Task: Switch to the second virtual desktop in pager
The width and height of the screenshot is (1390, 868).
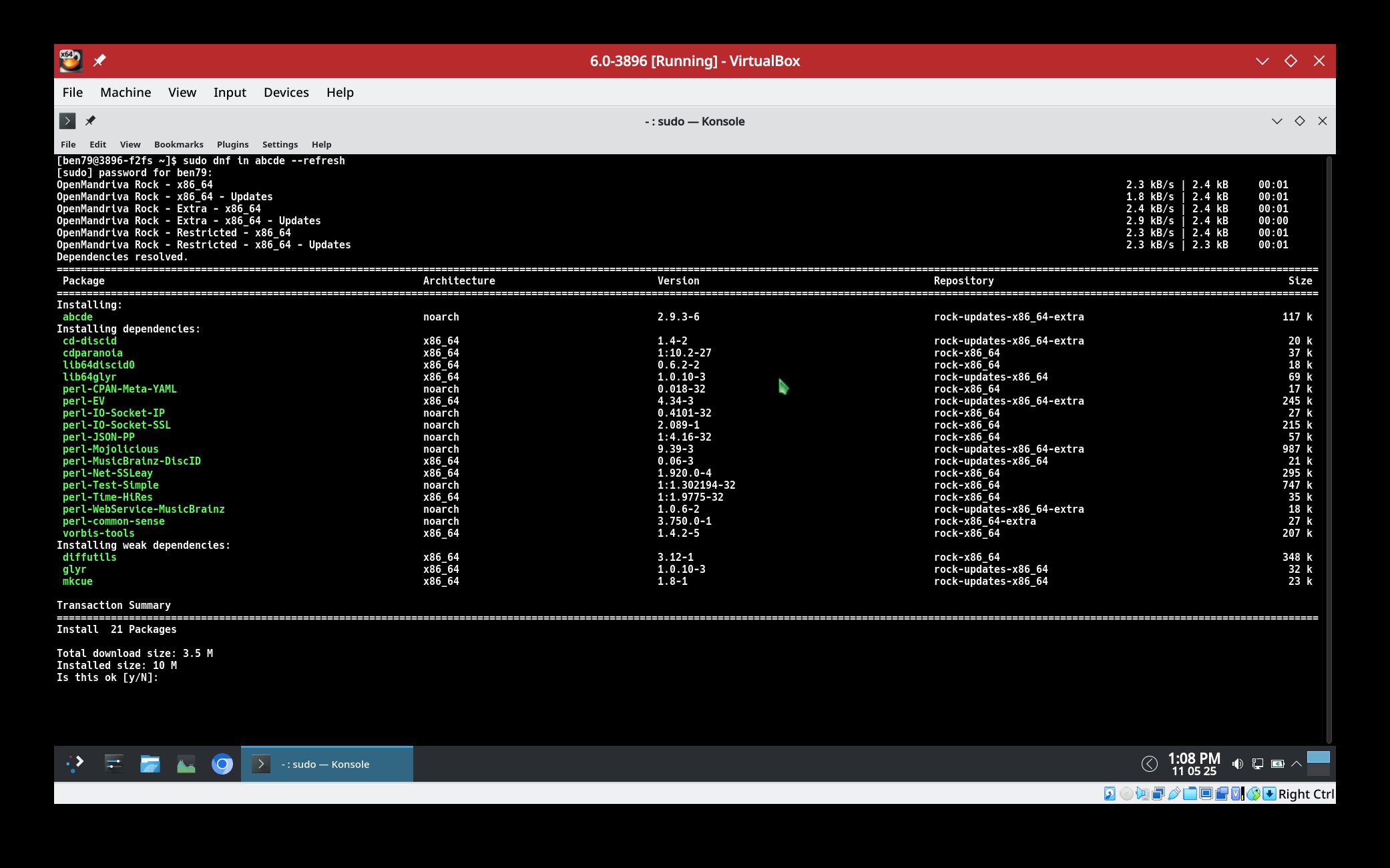Action: 1319,771
